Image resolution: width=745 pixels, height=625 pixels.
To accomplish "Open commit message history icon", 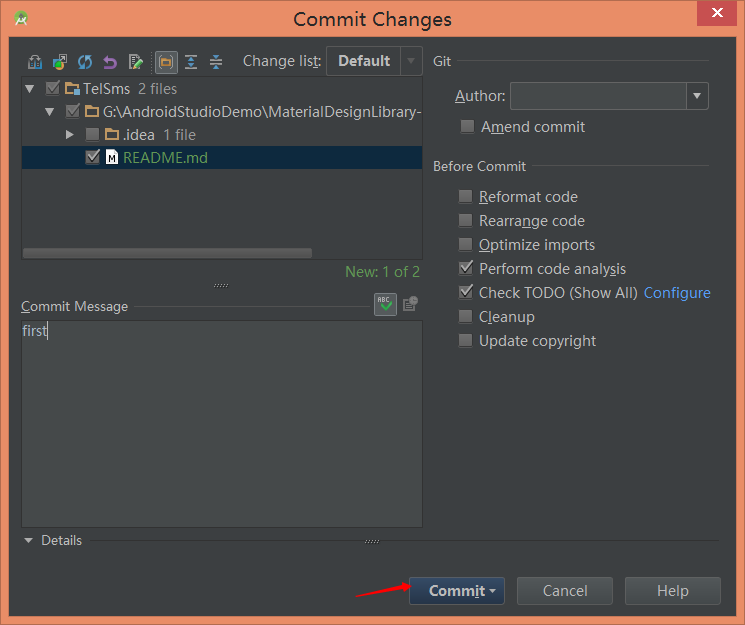I will click(410, 304).
